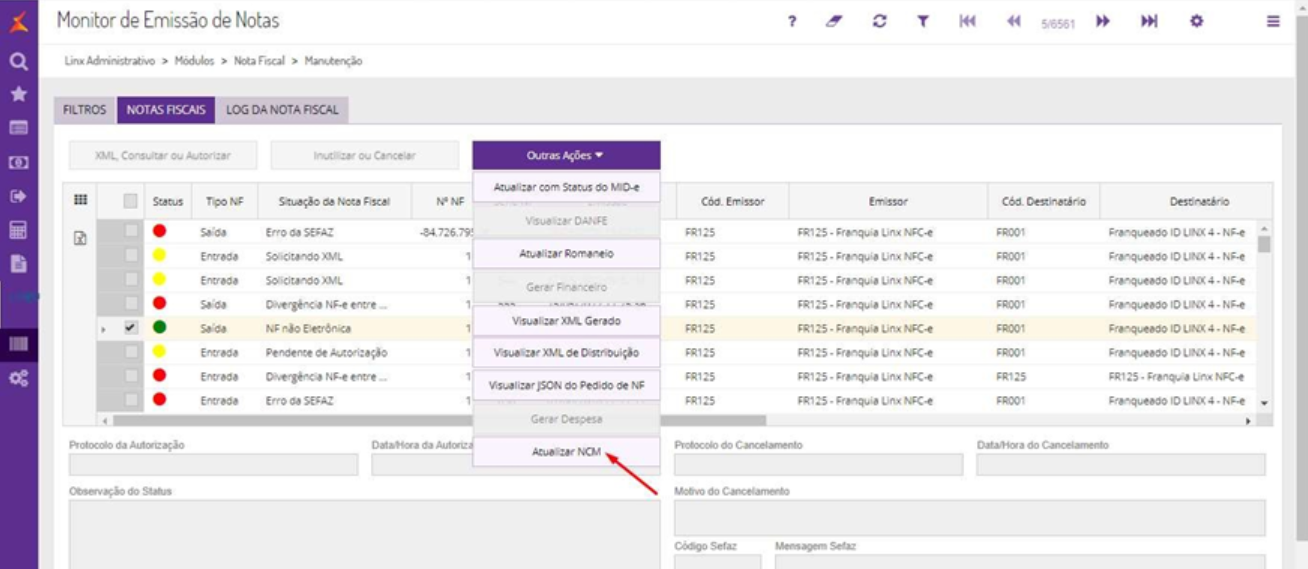The image size is (1308, 569).
Task: Check the Pendente de Autorização row checkbox
Action: 130,352
